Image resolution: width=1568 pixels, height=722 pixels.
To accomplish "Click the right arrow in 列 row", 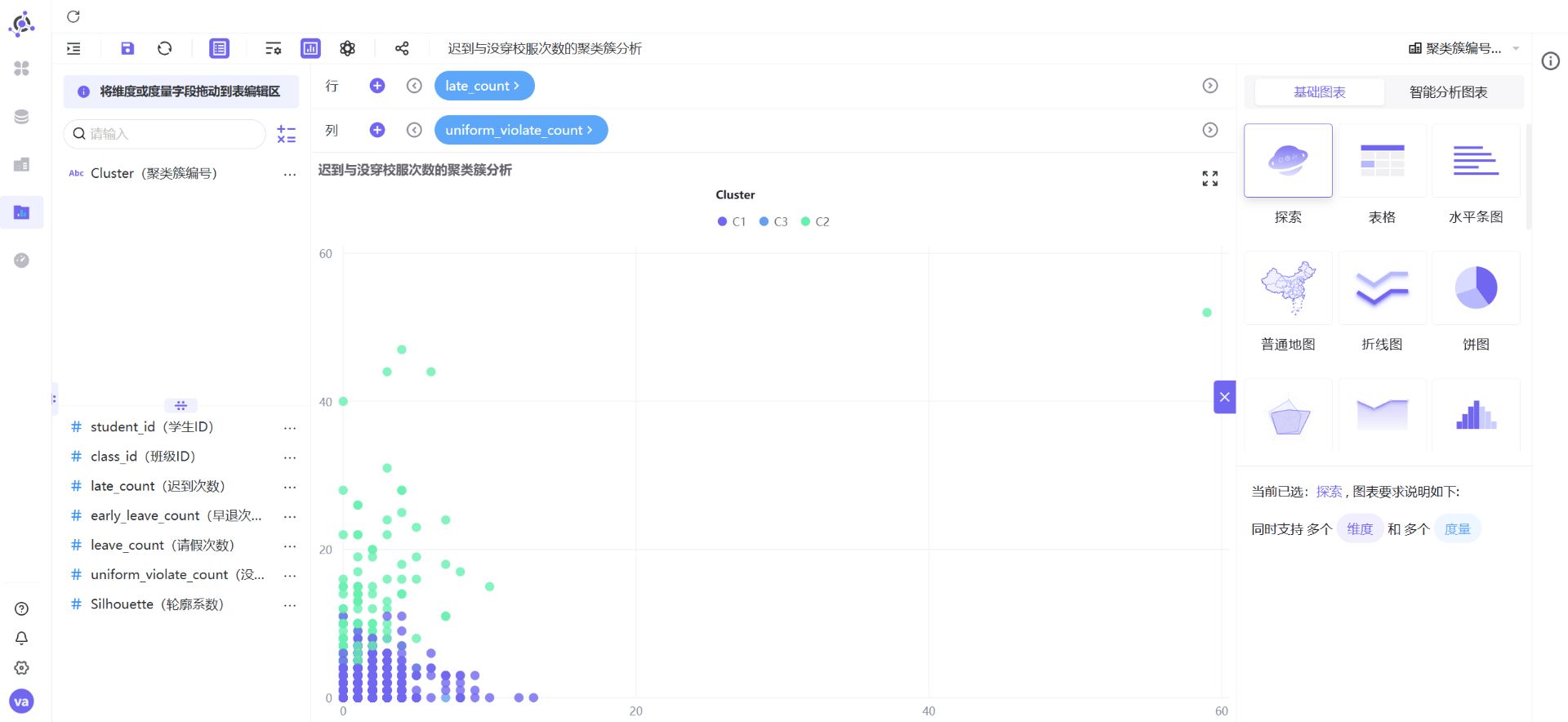I will point(1210,130).
